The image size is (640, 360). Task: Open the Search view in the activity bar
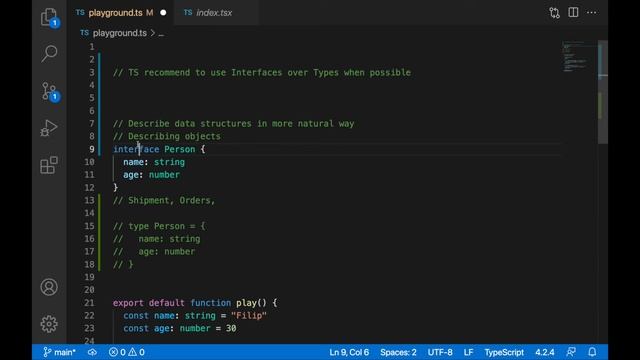(49, 53)
